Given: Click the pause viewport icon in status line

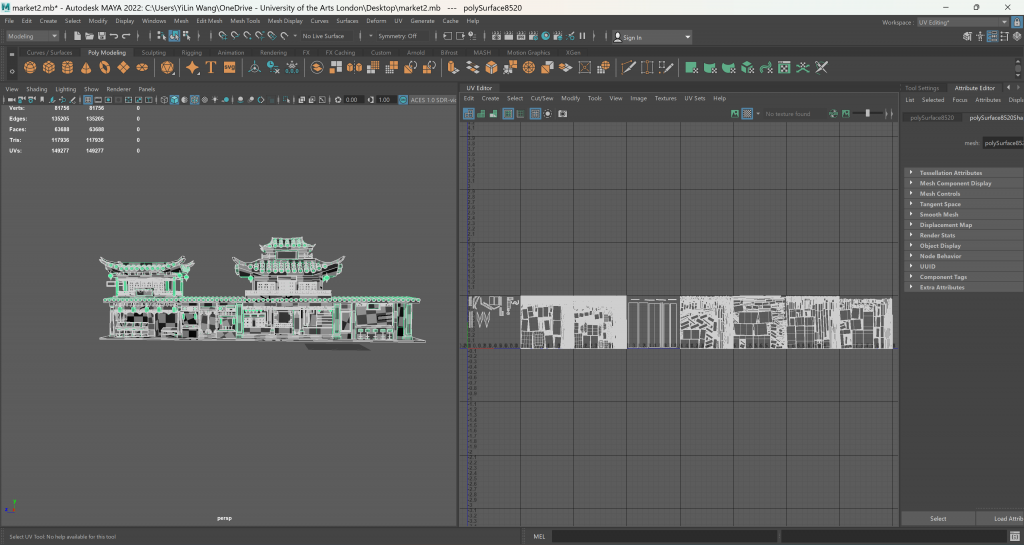Looking at the screenshot, I should click(x=583, y=37).
